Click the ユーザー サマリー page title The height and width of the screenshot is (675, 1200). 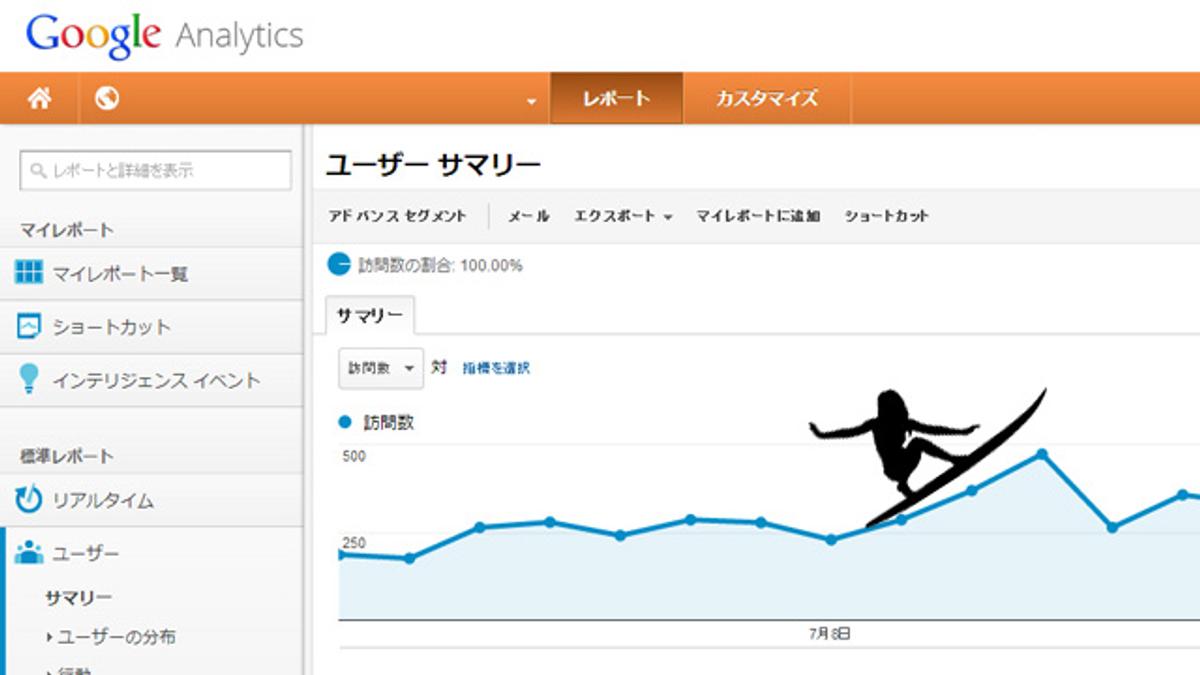pyautogui.click(x=433, y=164)
